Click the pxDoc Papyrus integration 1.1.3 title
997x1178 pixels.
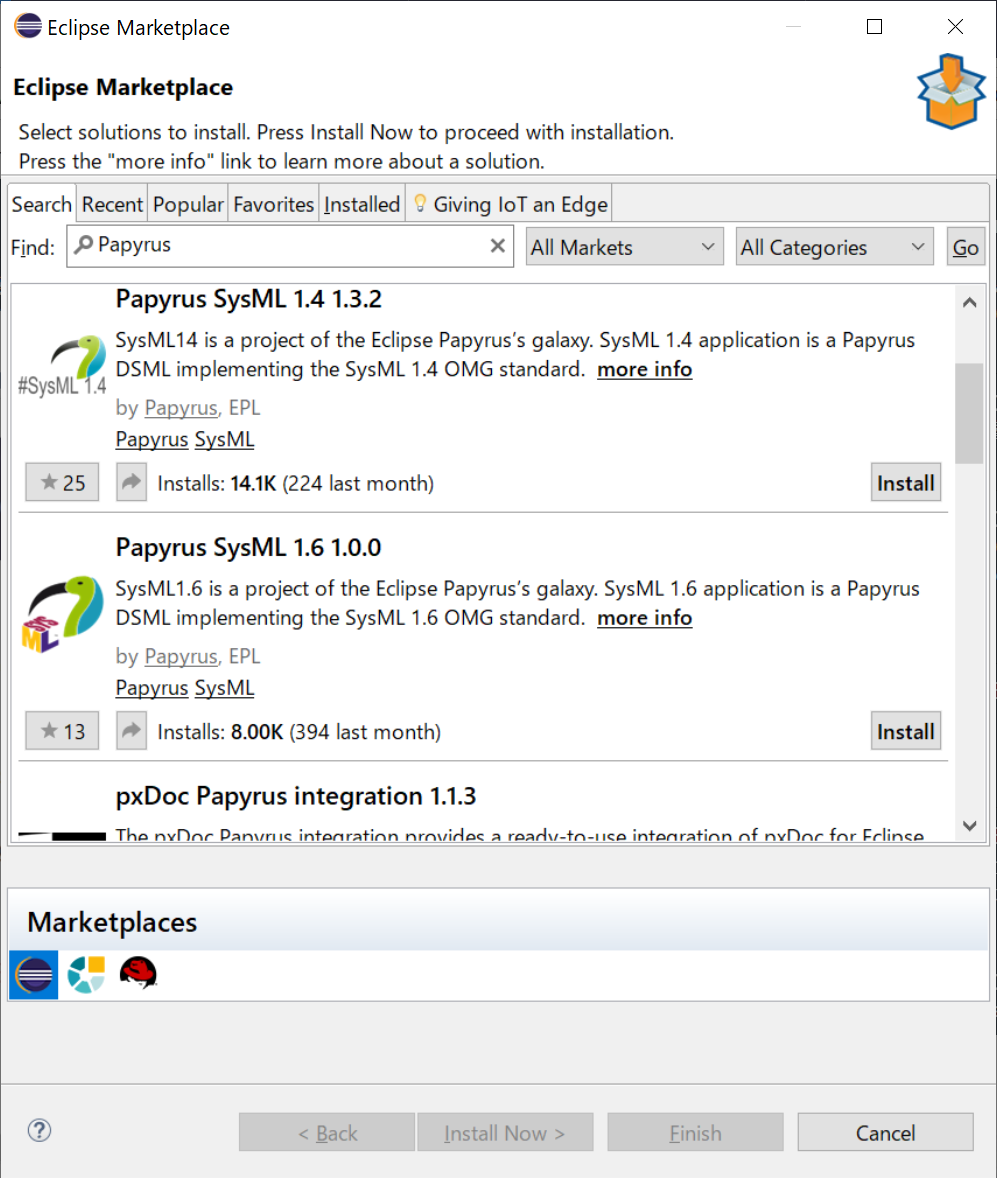pyautogui.click(x=296, y=796)
